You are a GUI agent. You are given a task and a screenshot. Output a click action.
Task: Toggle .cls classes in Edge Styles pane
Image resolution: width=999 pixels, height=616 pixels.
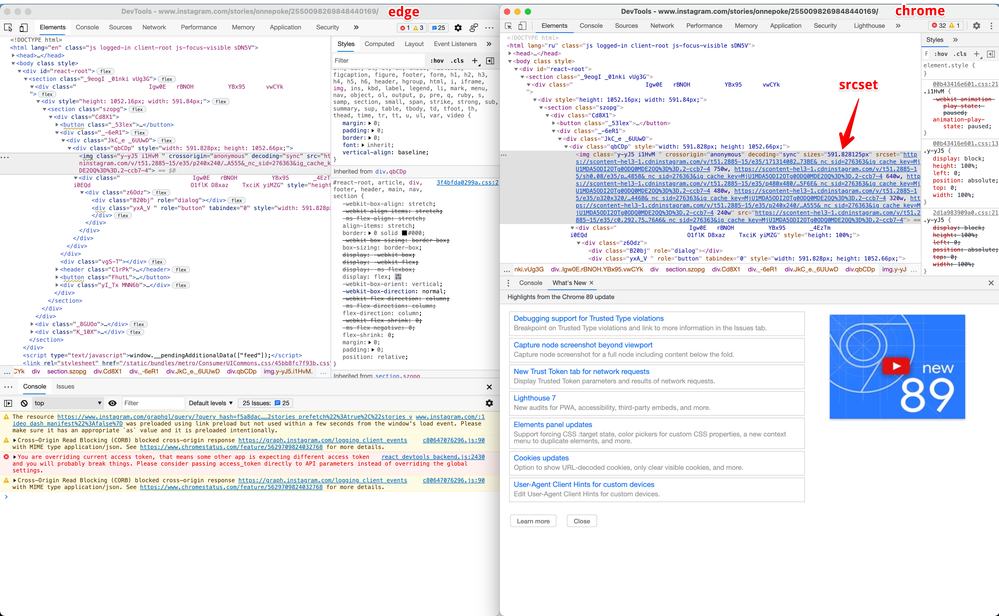pyautogui.click(x=457, y=61)
